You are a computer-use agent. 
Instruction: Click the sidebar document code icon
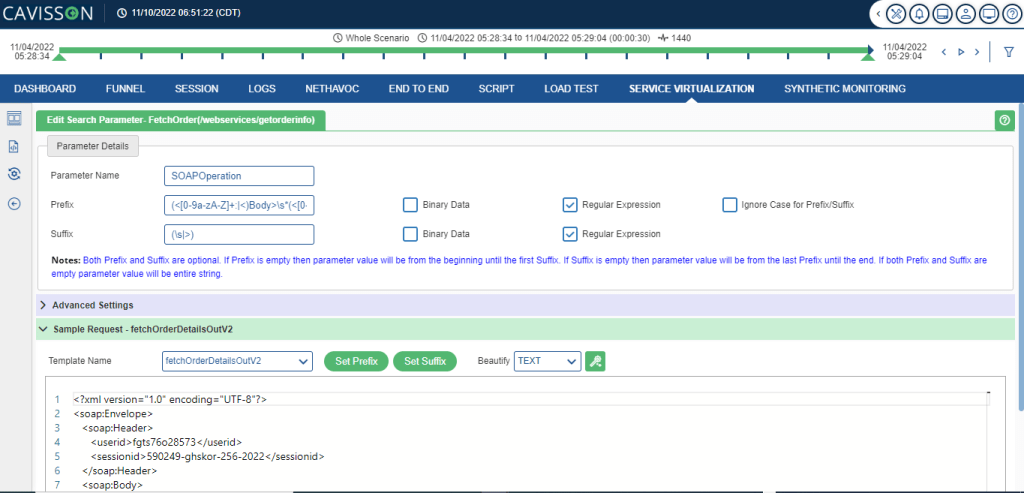point(14,147)
